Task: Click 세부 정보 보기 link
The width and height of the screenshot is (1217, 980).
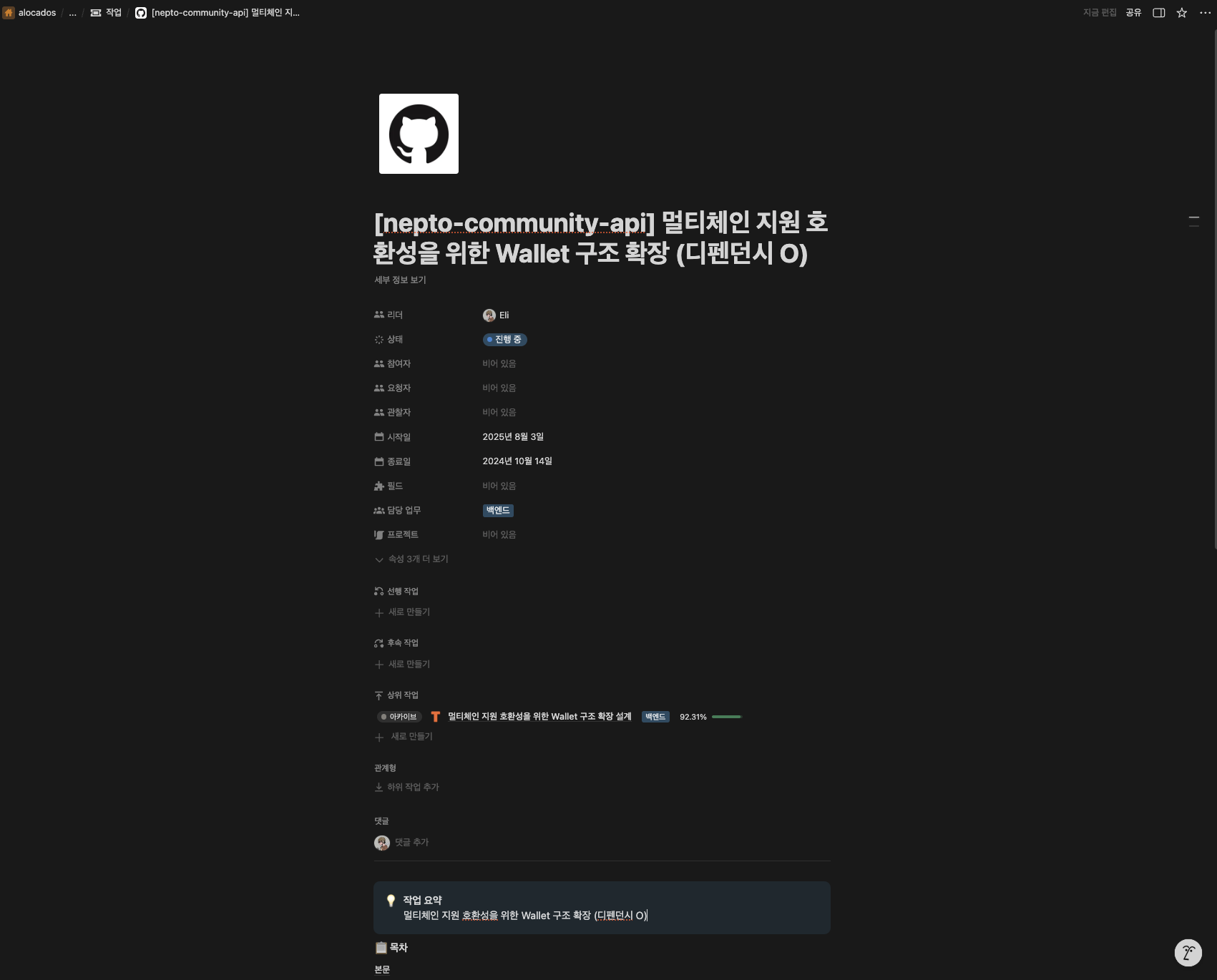Action: [400, 280]
